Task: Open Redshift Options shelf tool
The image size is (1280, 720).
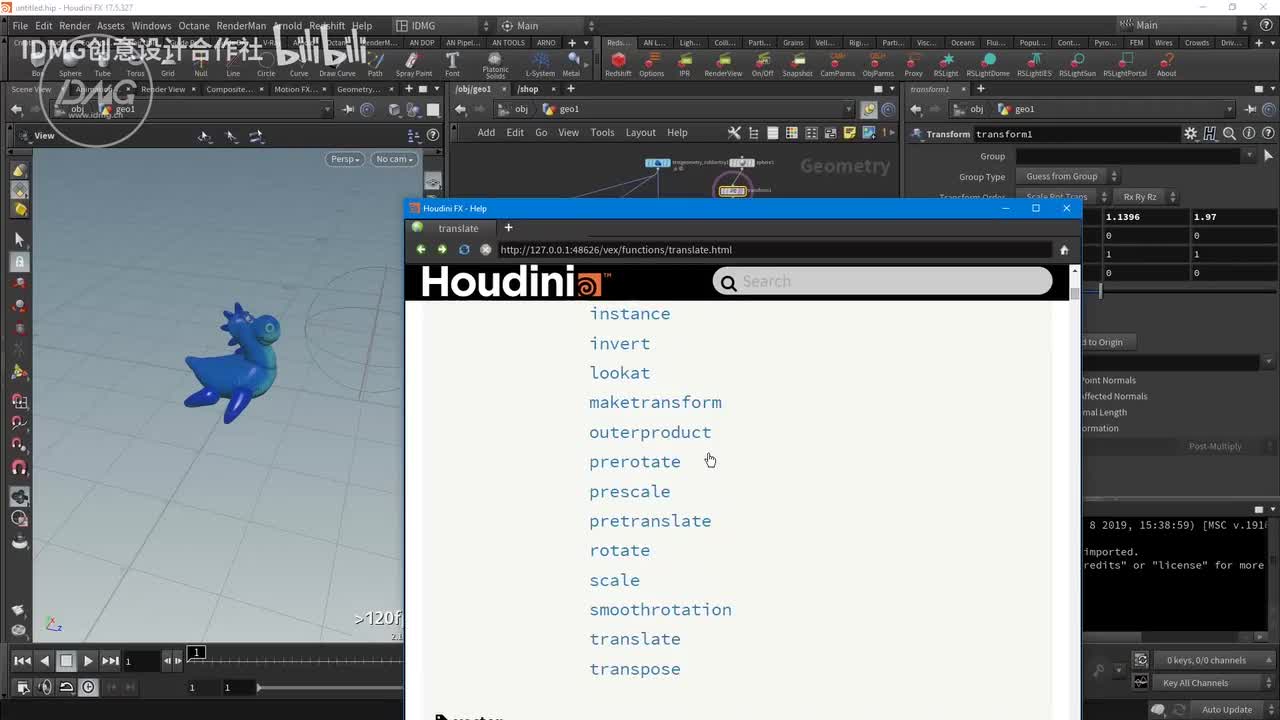Action: tap(651, 64)
